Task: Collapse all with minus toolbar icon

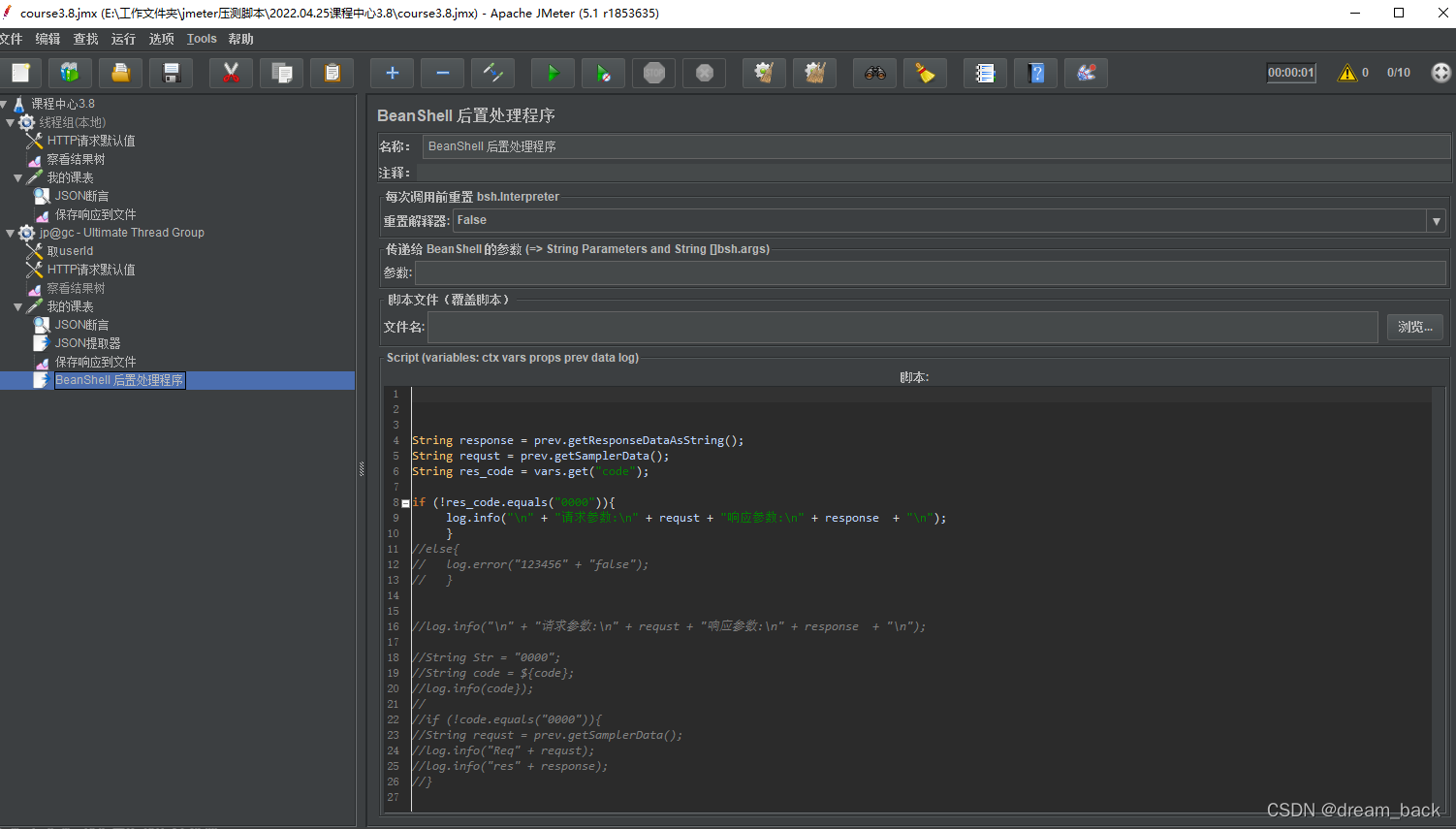Action: (442, 73)
